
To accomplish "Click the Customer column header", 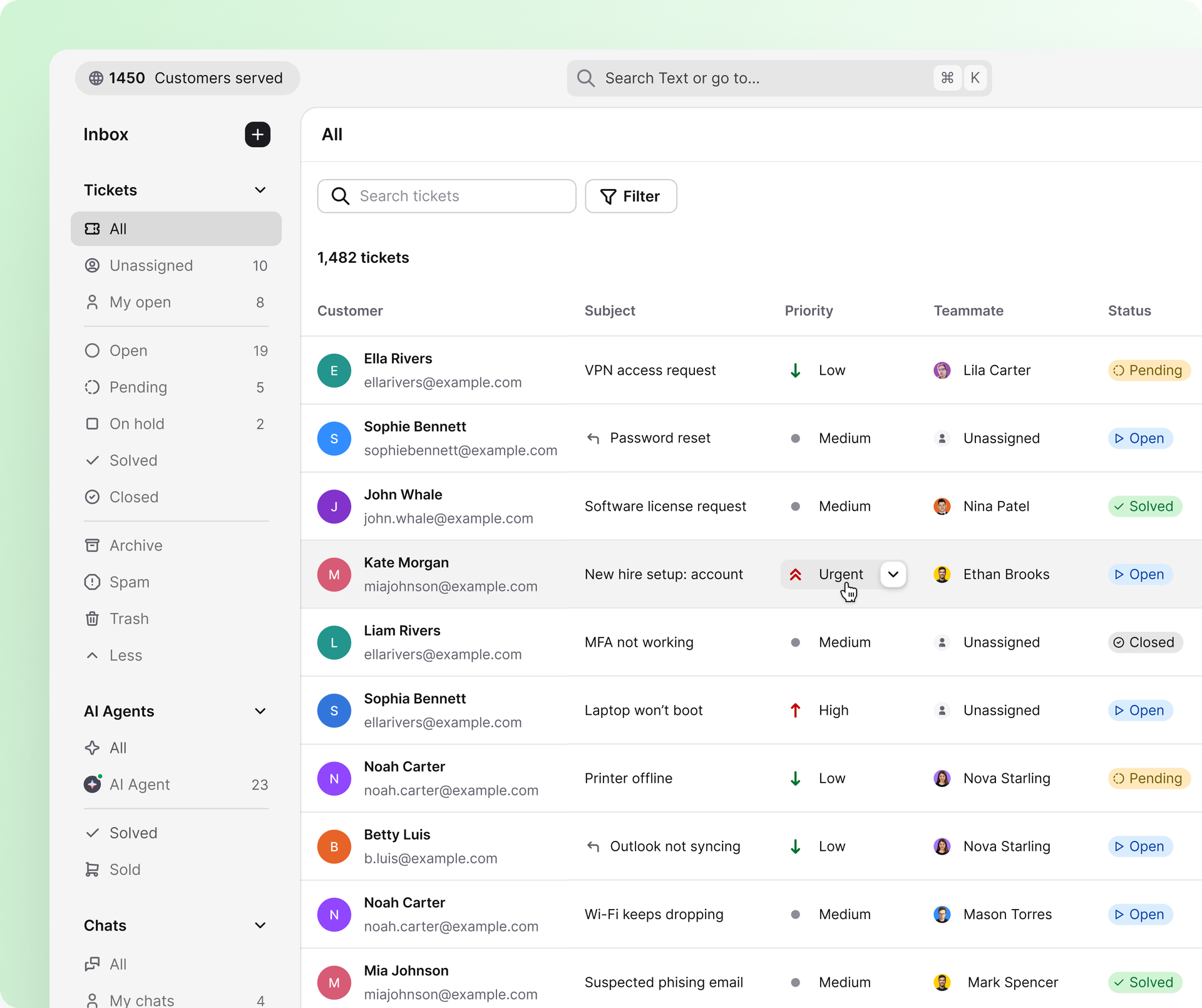I will click(350, 311).
